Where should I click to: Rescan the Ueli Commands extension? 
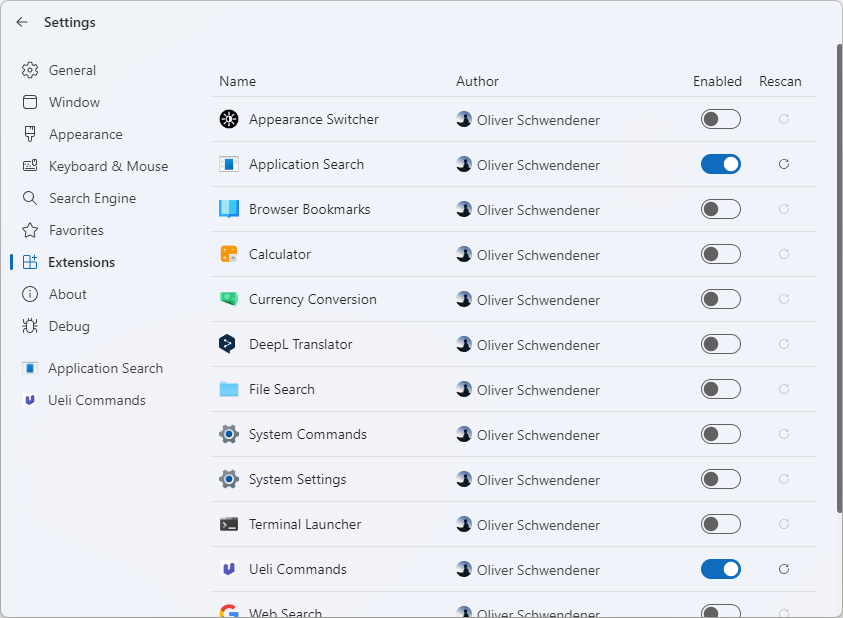click(x=784, y=569)
